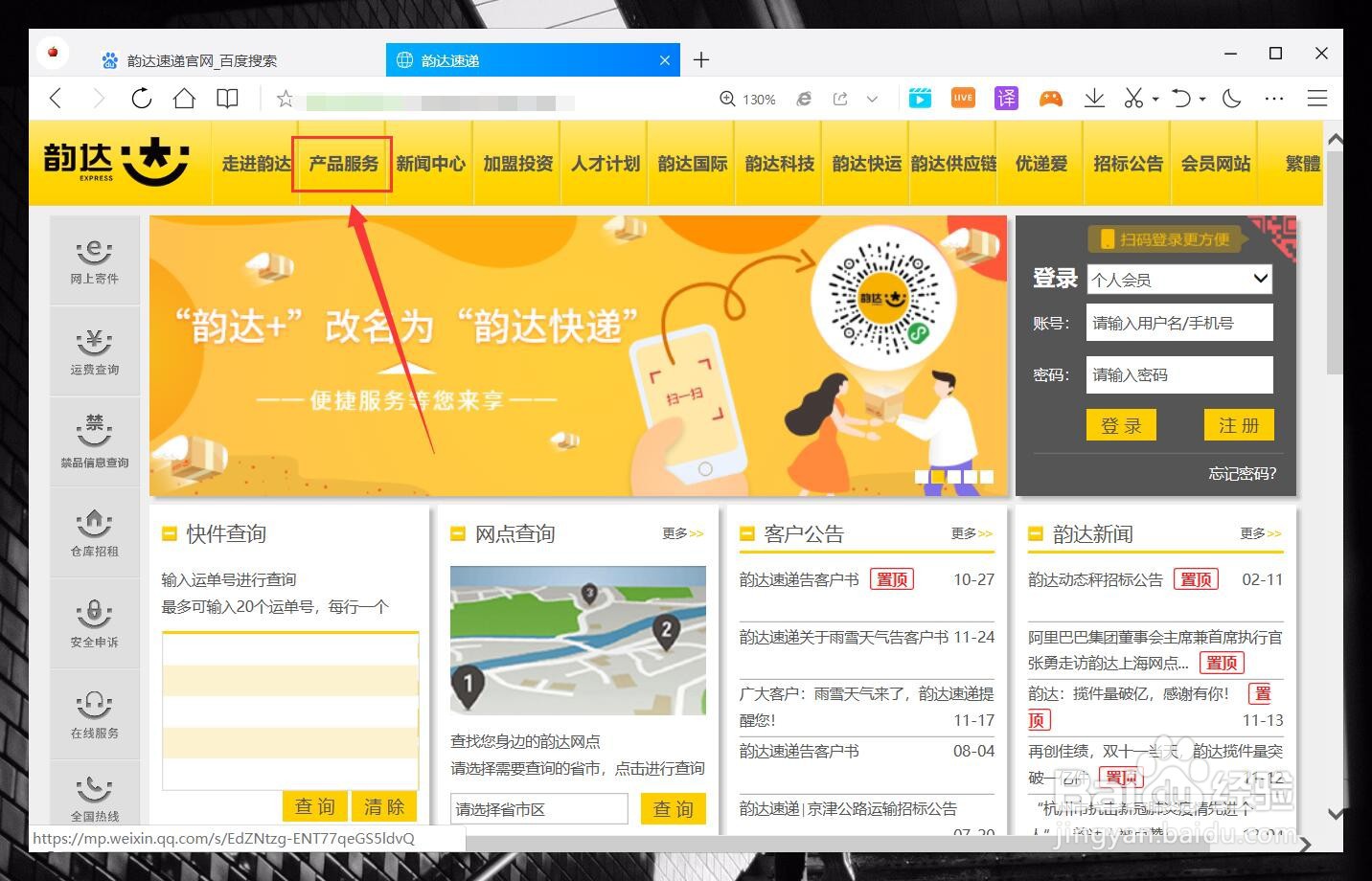1372x881 pixels.
Task: Click the 查询 button under 网点查询
Action: 674,809
